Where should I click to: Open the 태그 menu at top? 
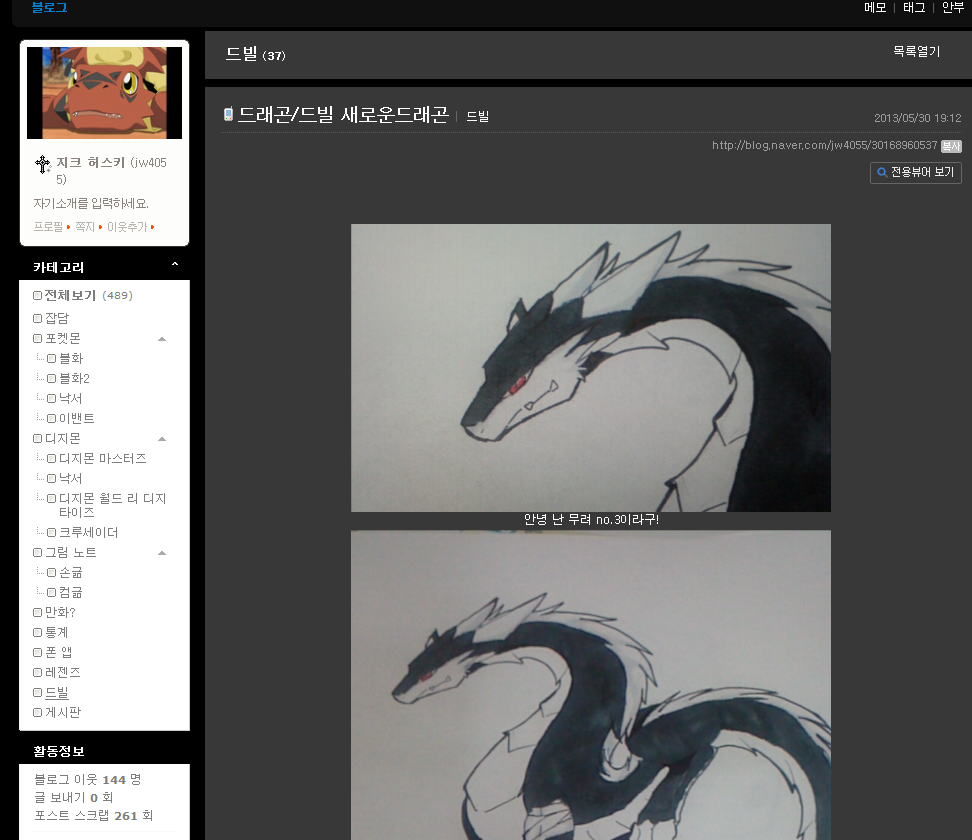tap(914, 8)
